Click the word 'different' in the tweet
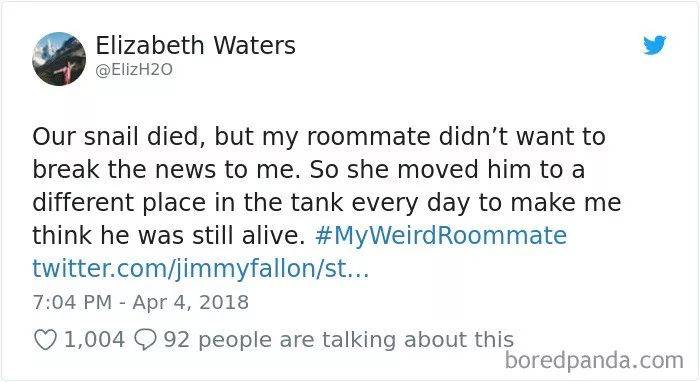Viewport: 700px width, 382px height. [x=83, y=202]
